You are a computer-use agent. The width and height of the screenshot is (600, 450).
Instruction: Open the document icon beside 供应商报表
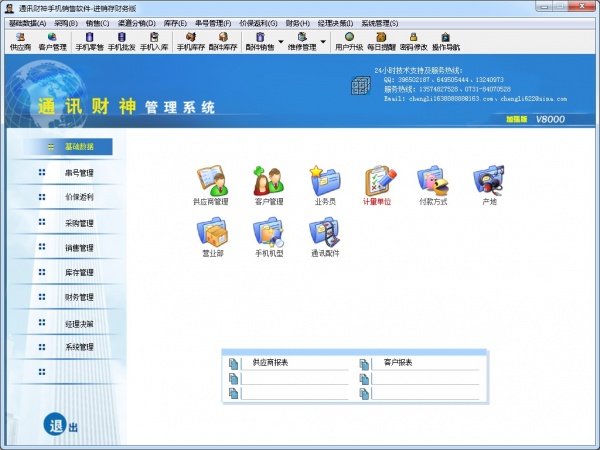click(233, 364)
